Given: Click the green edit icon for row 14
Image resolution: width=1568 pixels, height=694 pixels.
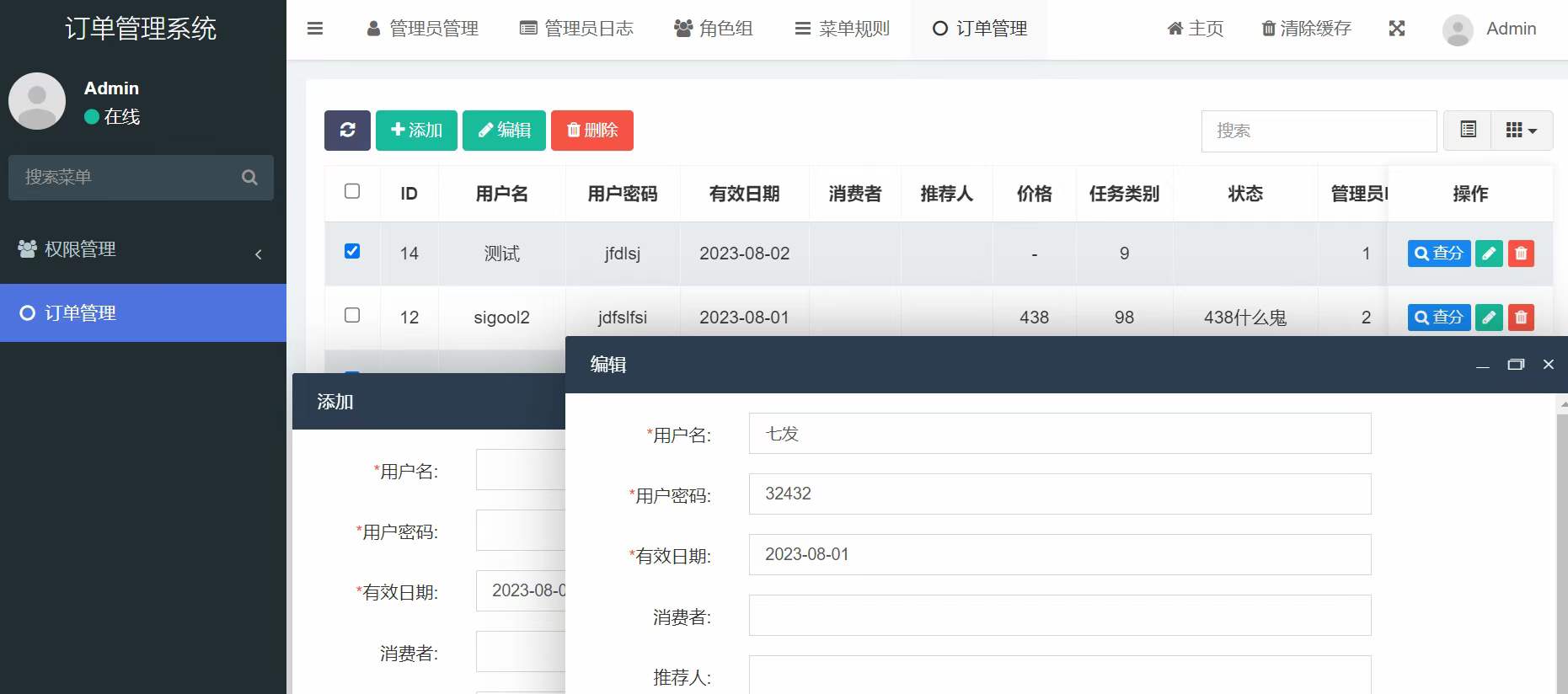Looking at the screenshot, I should pos(1489,254).
